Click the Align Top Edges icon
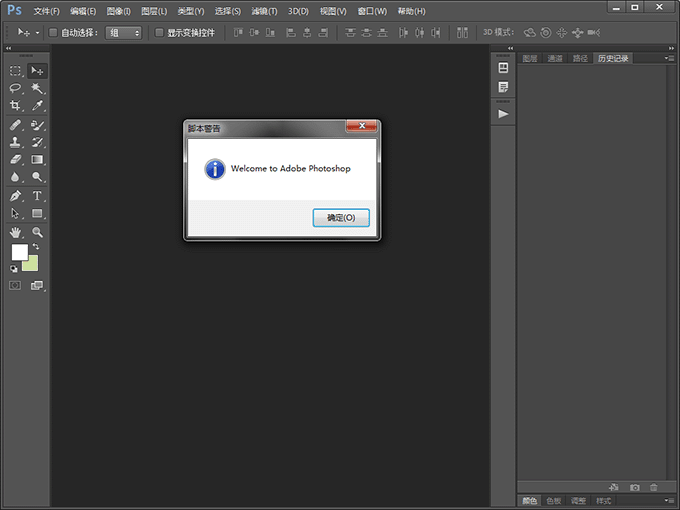Viewport: 680px width, 510px height. coord(238,33)
